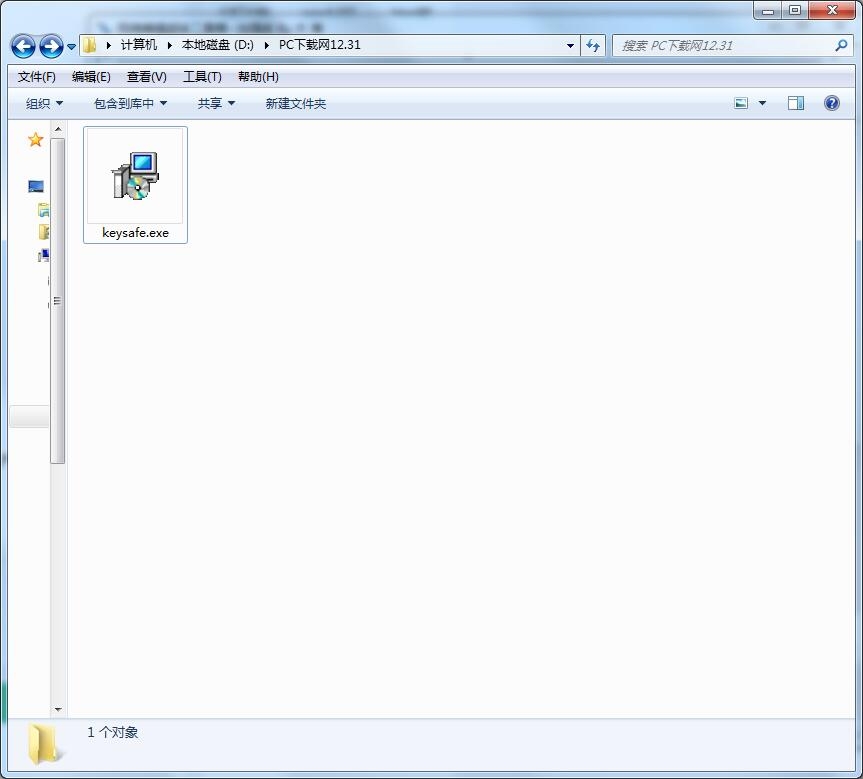Select 本地磁盘 (D:) in the address path
The height and width of the screenshot is (779, 863).
217,45
